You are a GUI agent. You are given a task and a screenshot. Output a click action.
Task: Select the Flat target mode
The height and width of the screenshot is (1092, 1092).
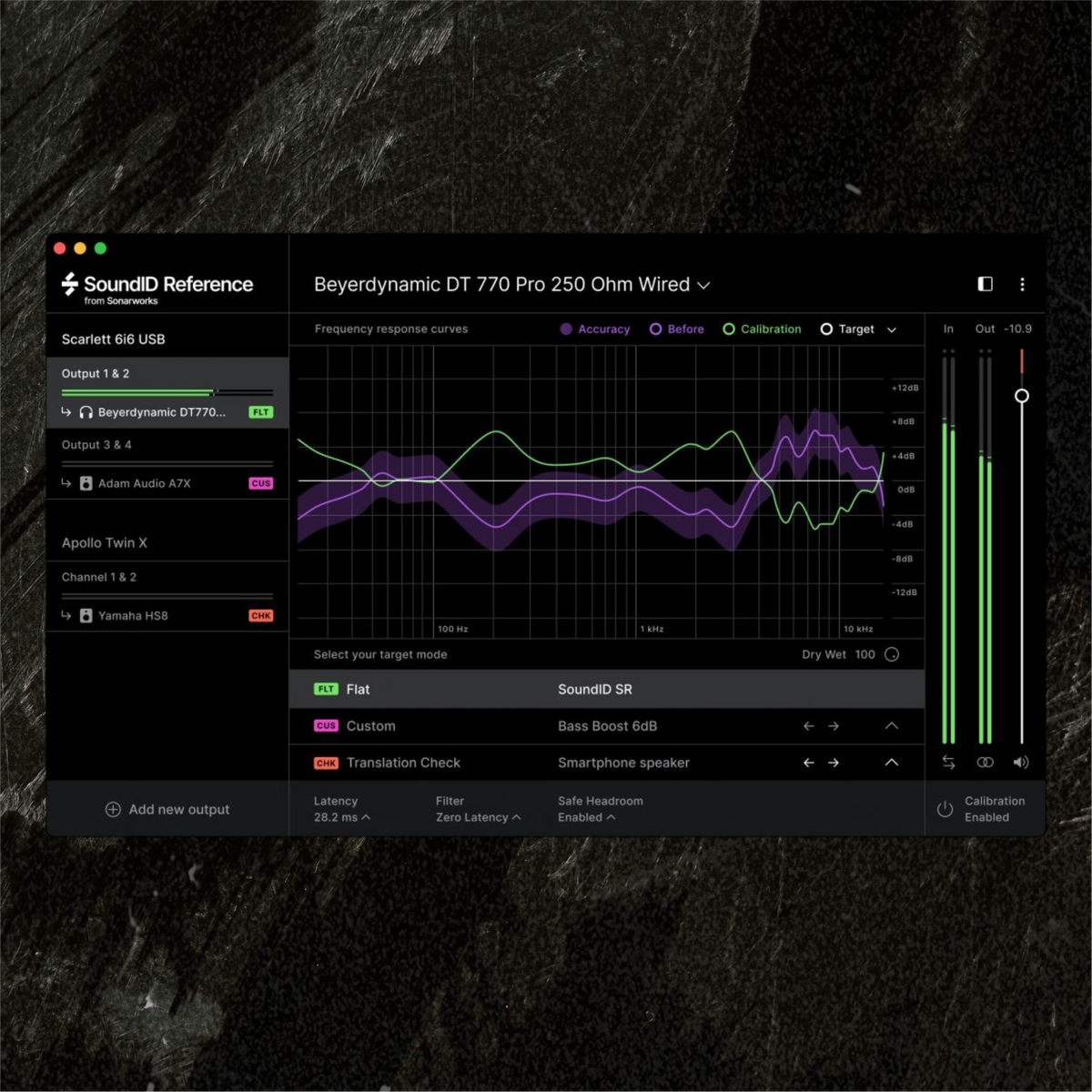pos(607,690)
